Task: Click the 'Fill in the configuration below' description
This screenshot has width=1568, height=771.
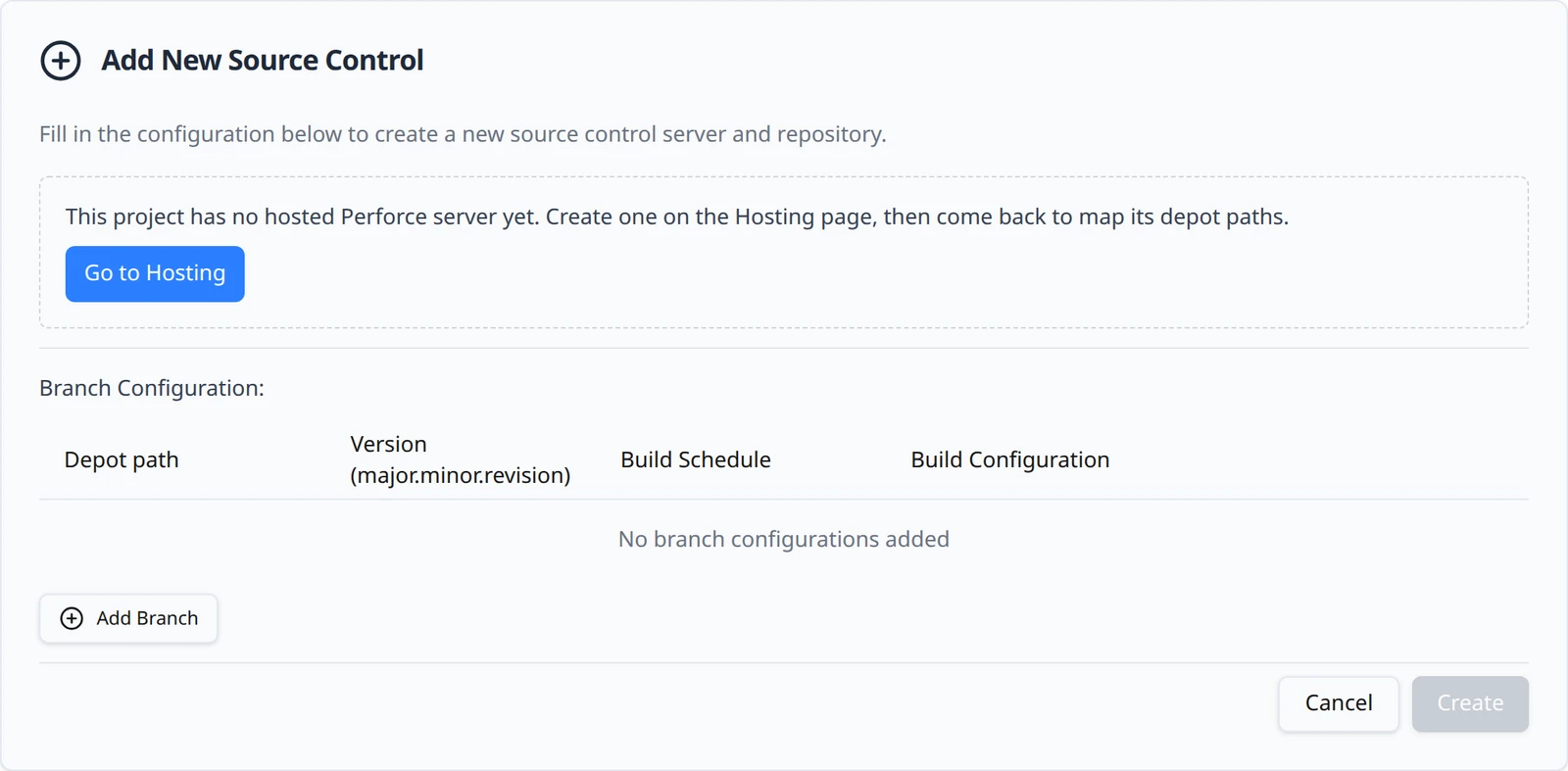Action: (463, 134)
